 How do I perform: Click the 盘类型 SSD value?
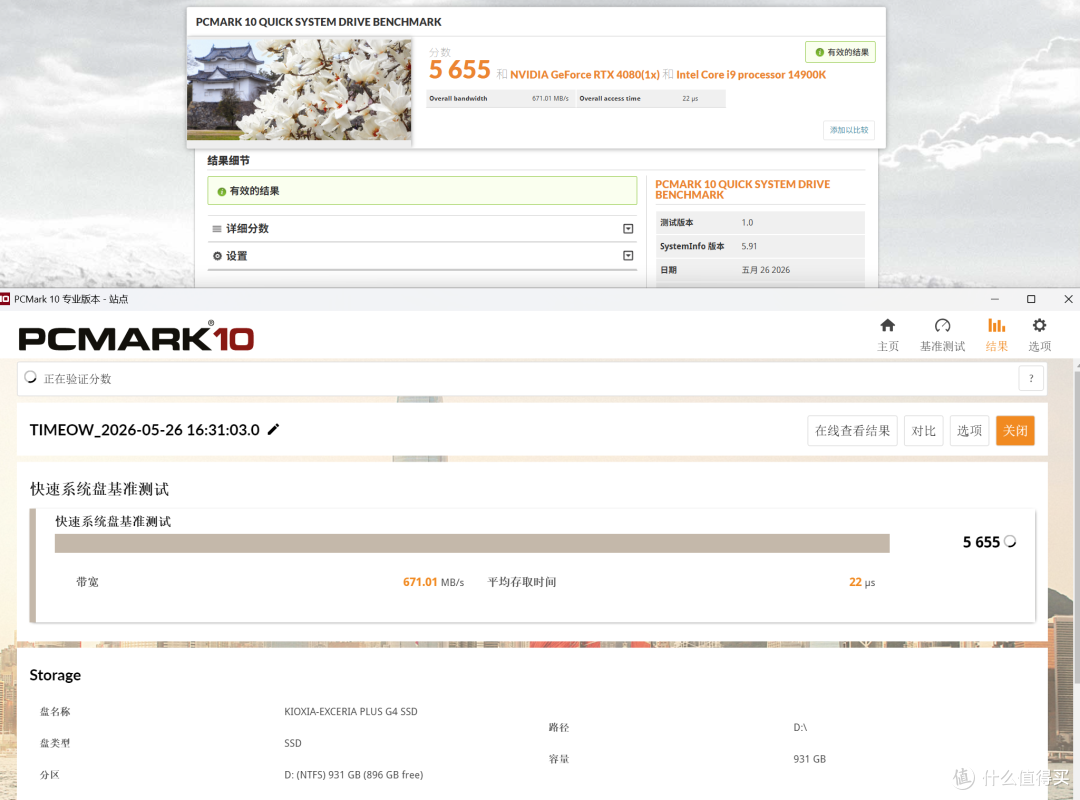tap(293, 743)
